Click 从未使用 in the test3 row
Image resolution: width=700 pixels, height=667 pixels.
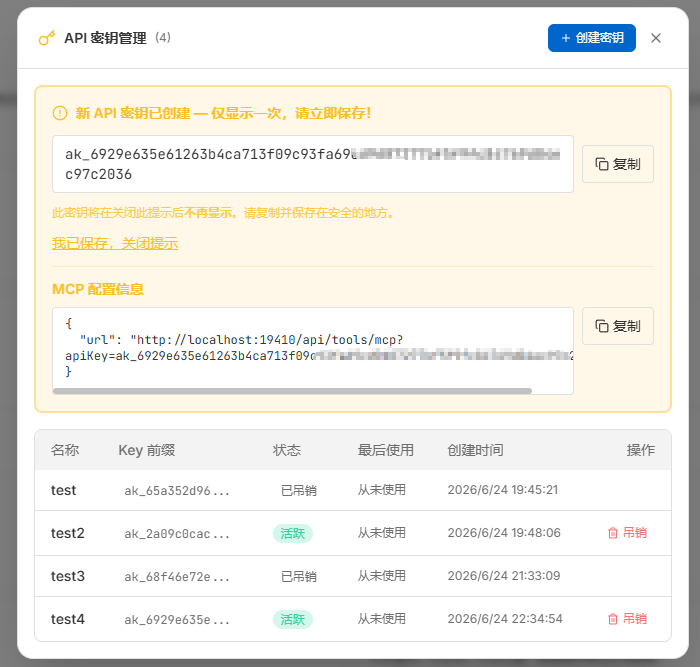click(382, 575)
